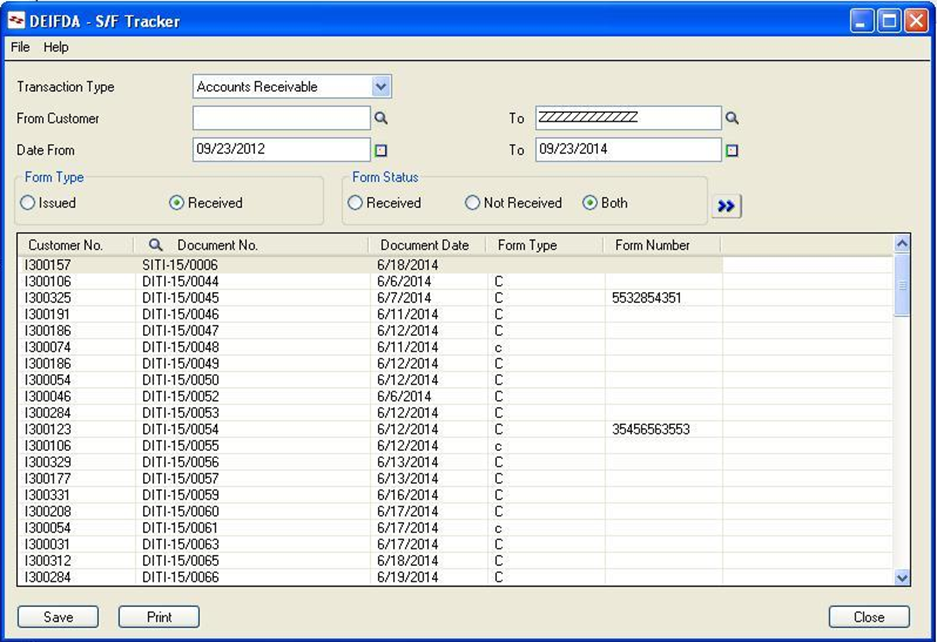Screen dimensions: 937x642
Task: Click the From Customer lookup magnifier icon
Action: pyautogui.click(x=381, y=118)
